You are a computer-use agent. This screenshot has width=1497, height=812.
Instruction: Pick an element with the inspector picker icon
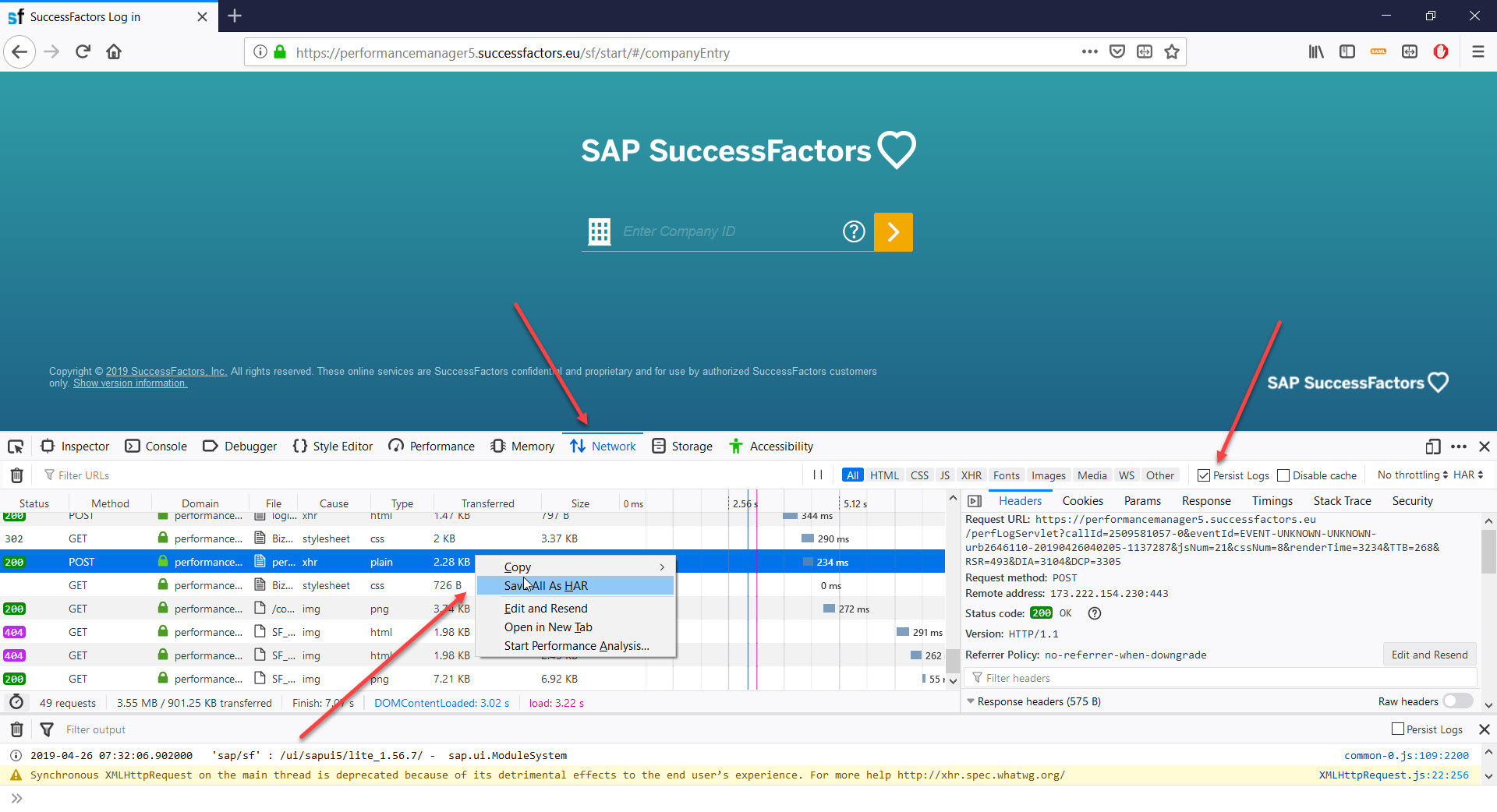pos(16,447)
